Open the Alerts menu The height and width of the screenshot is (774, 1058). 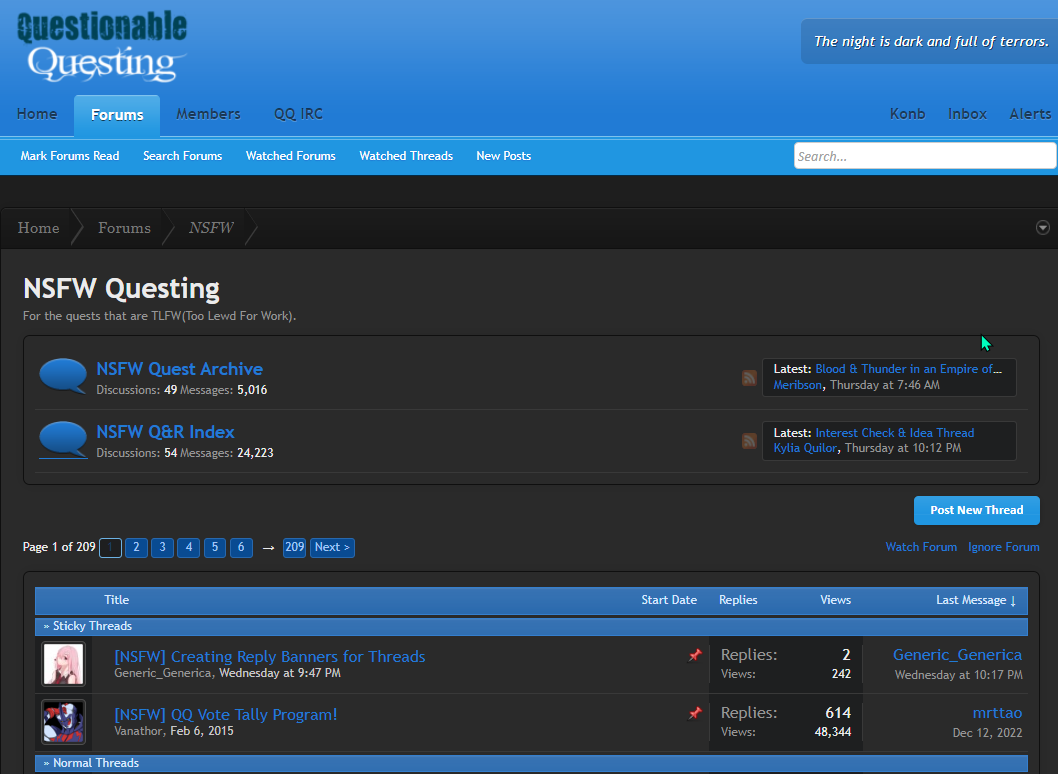click(x=1030, y=114)
